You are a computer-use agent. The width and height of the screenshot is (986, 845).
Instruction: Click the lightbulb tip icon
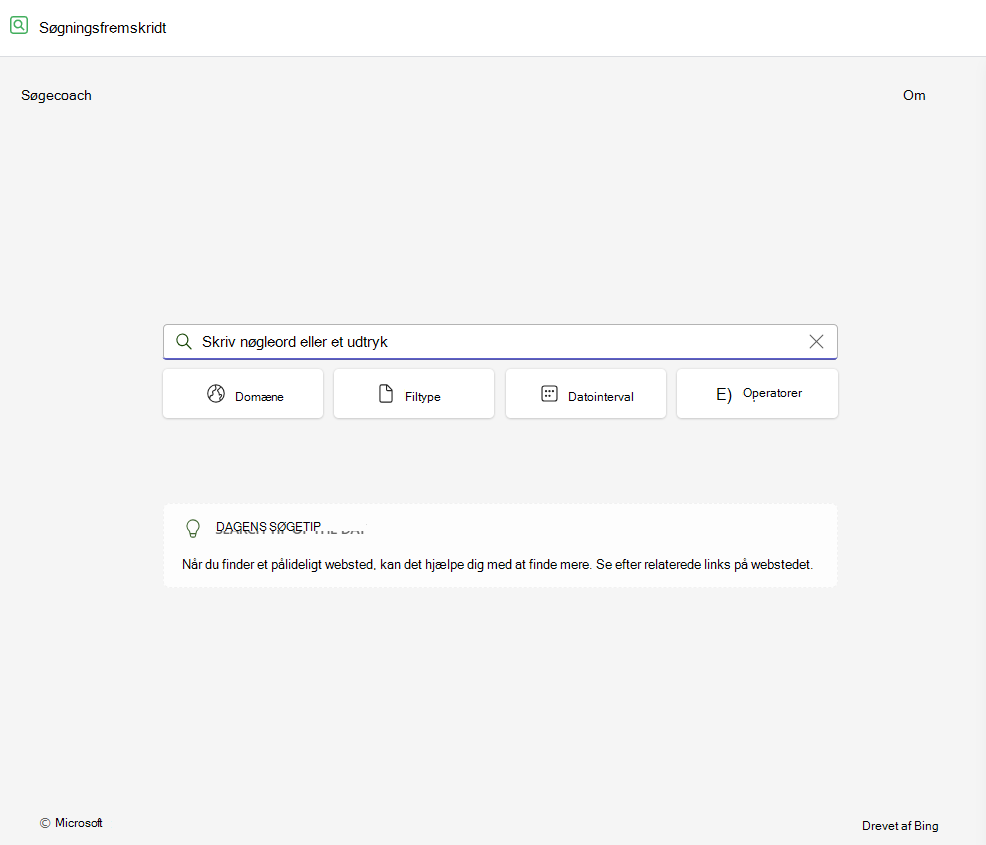[193, 528]
